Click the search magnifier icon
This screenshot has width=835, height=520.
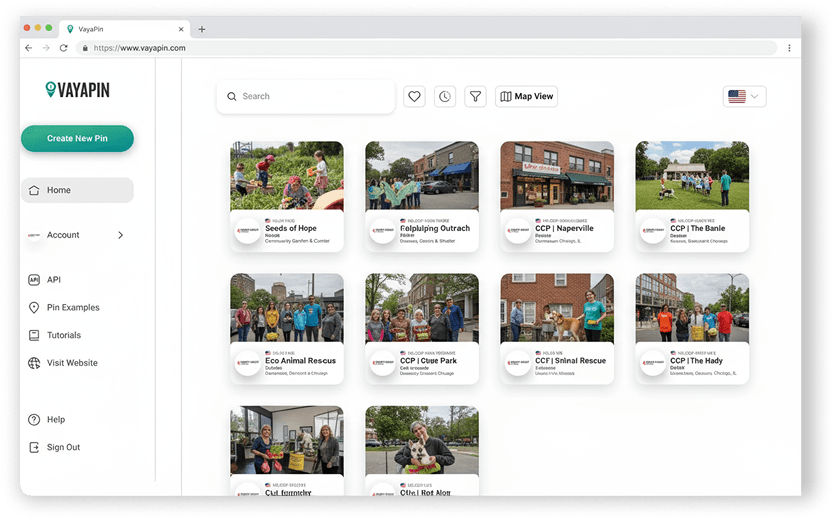coord(232,96)
